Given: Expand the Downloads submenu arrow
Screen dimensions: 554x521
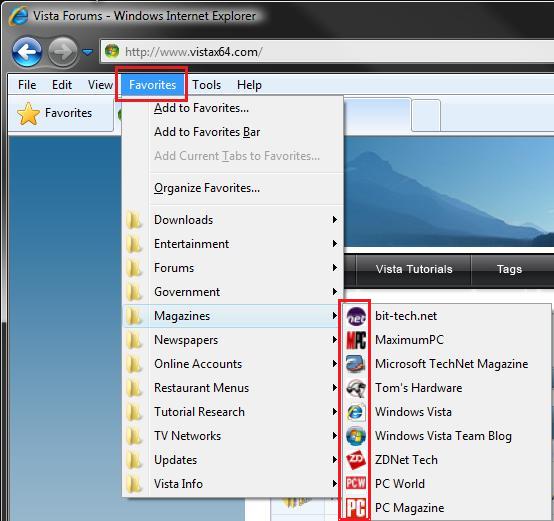Looking at the screenshot, I should tap(334, 220).
